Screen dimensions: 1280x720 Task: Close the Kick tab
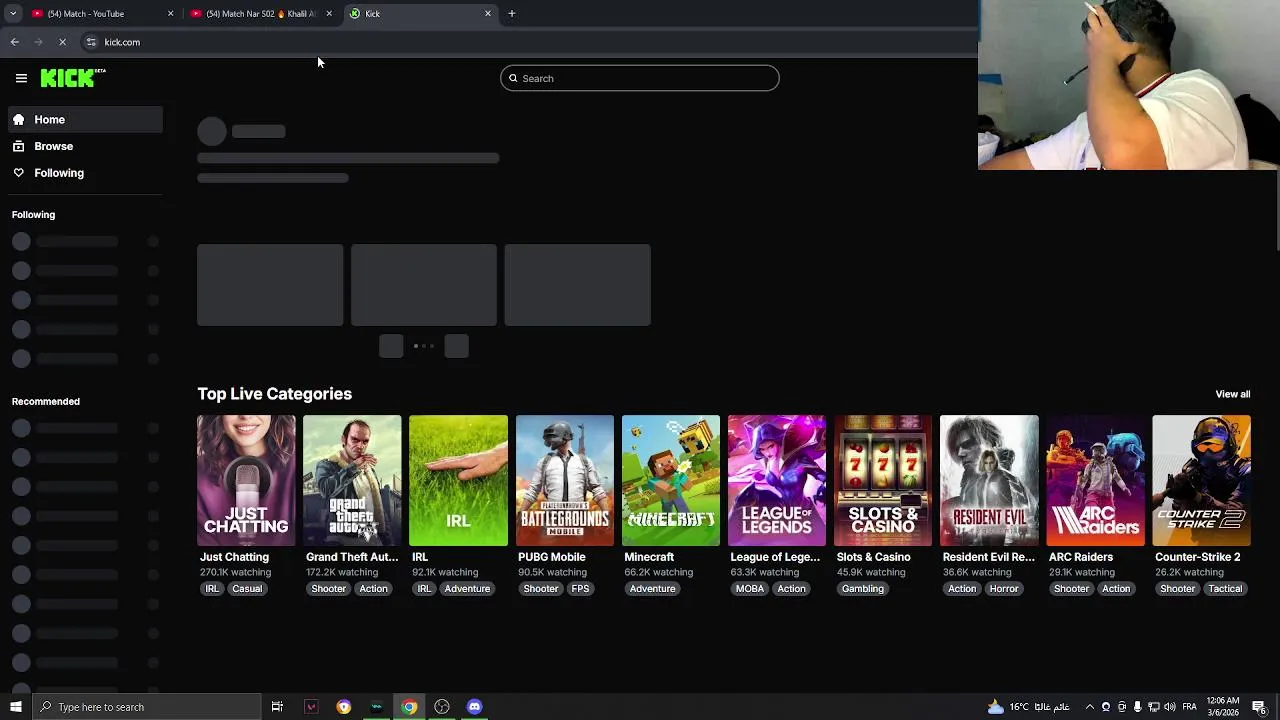tap(488, 13)
